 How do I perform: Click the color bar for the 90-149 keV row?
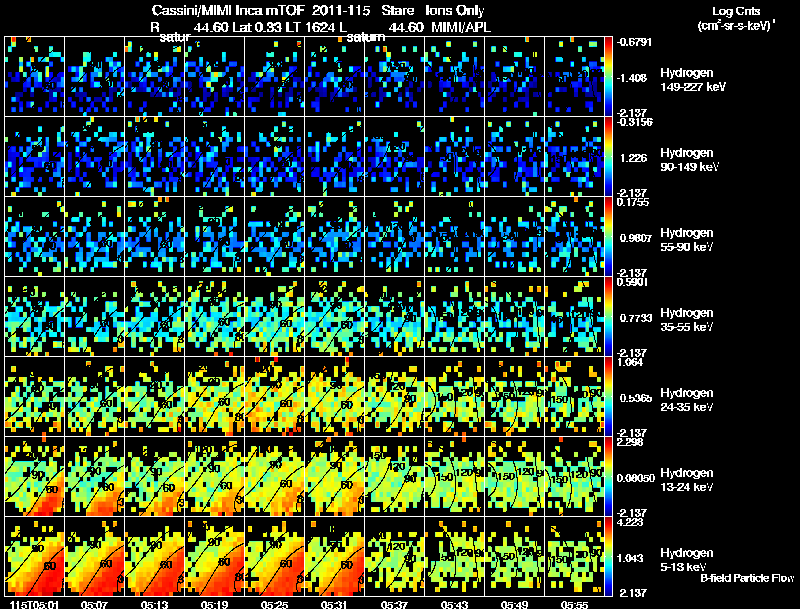coord(608,157)
